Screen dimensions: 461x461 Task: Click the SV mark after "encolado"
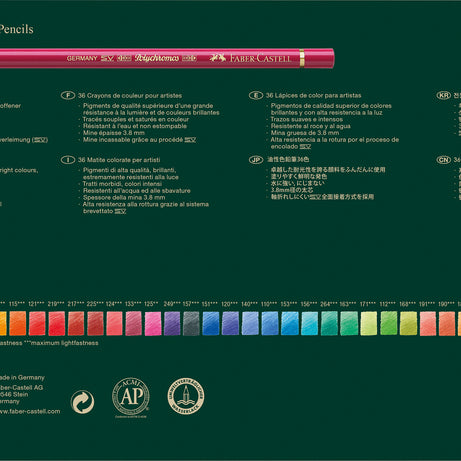[x=305, y=146]
